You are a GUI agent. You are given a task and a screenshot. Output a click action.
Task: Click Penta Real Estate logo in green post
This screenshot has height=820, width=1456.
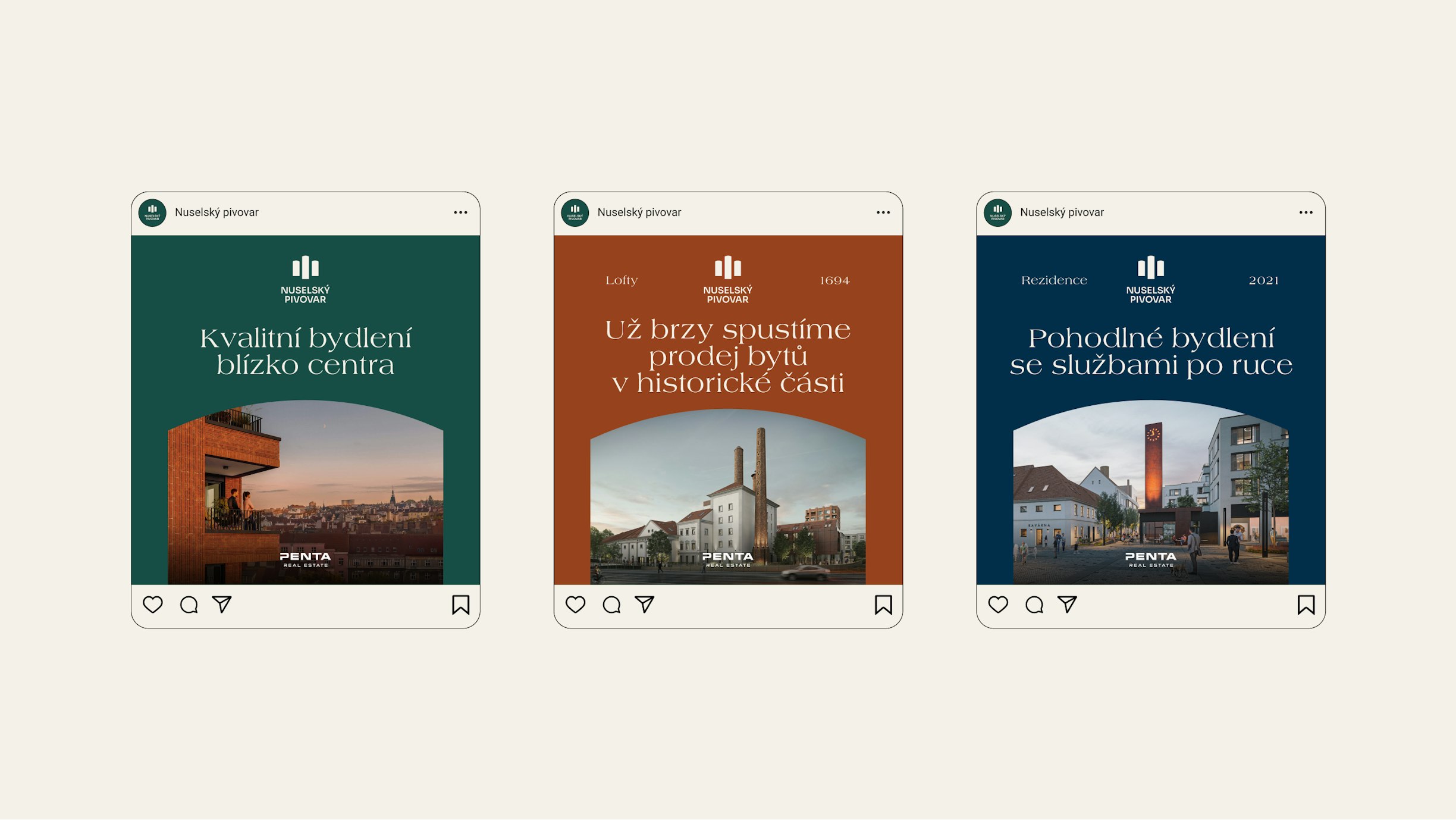point(305,559)
